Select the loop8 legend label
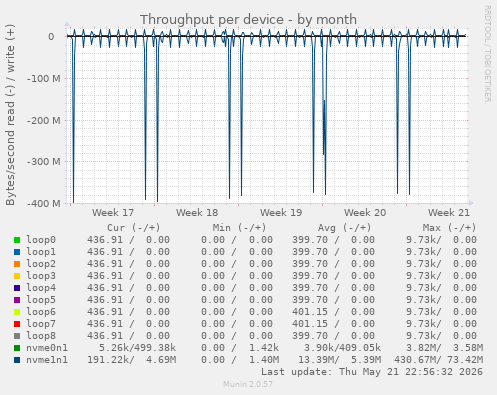Screen dimensions: 497x395 pyautogui.click(x=41, y=336)
